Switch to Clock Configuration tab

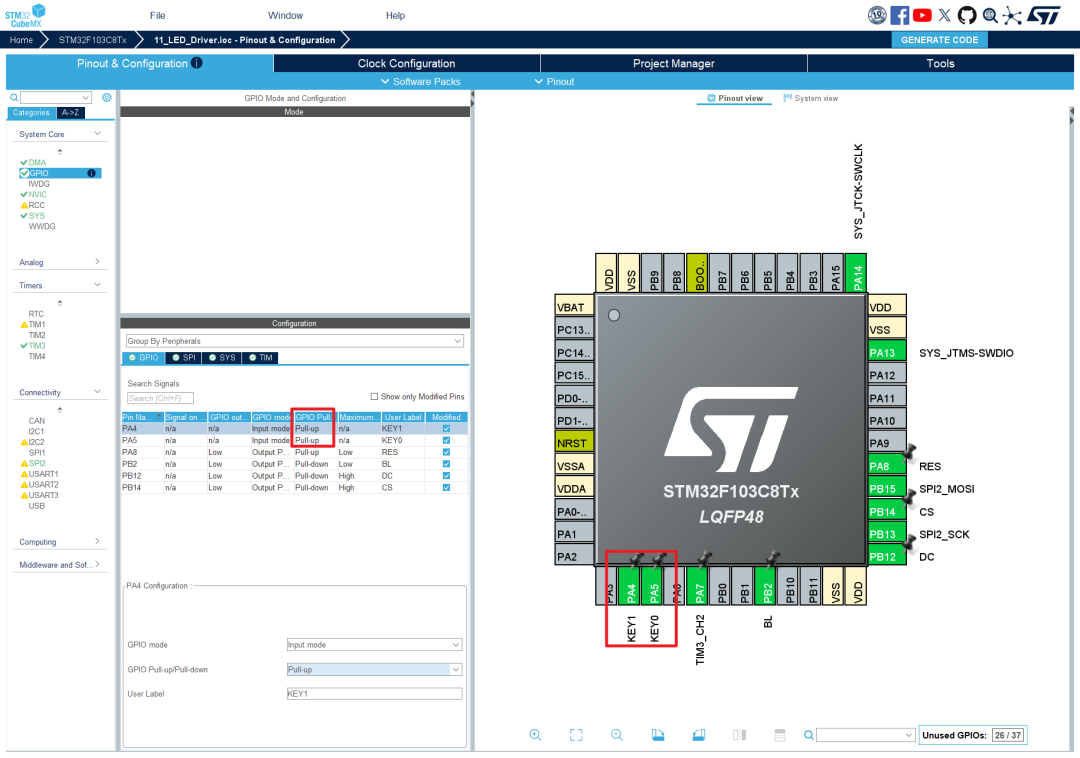pos(406,63)
